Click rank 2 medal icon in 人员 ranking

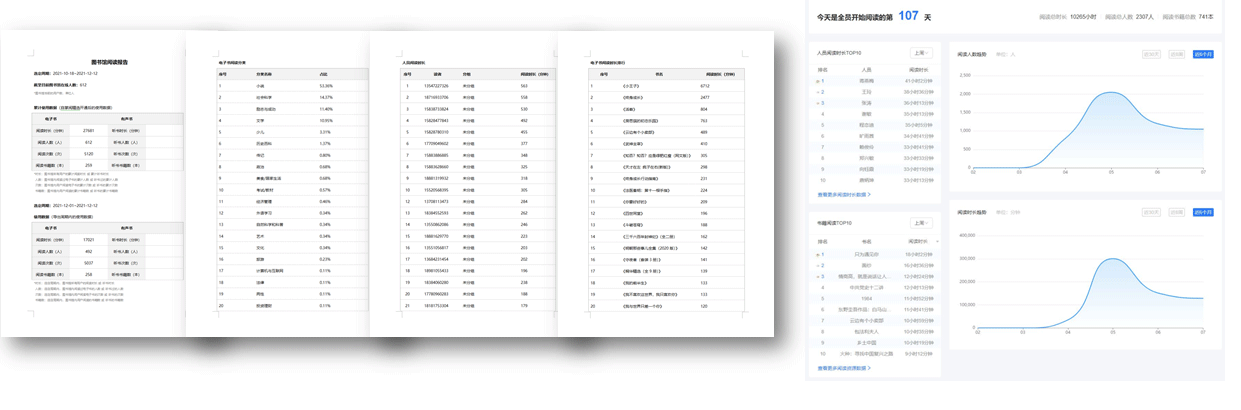[821, 92]
